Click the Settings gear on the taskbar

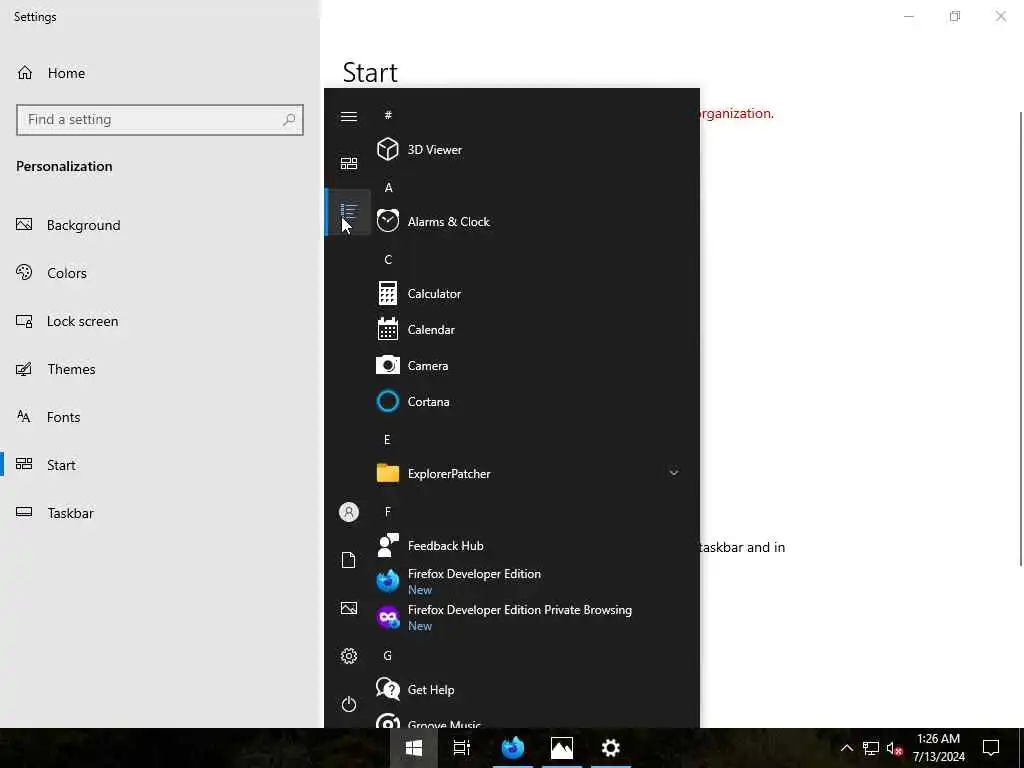(x=611, y=748)
